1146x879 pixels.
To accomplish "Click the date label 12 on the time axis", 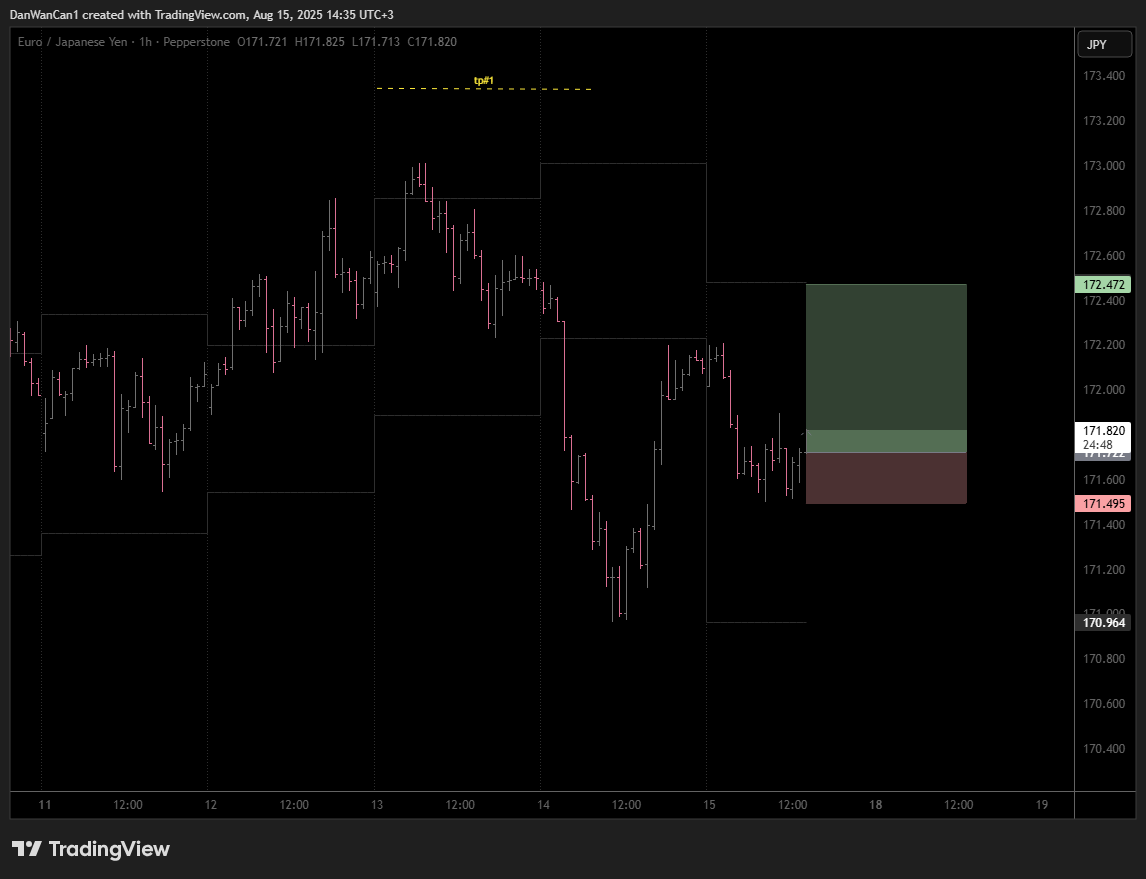I will pos(210,804).
